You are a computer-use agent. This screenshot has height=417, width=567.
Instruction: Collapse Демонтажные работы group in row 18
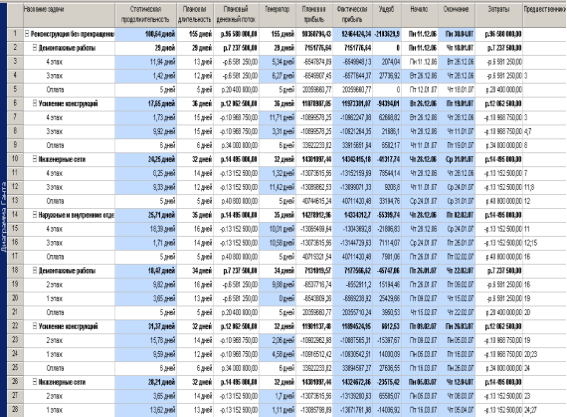pyautogui.click(x=35, y=271)
